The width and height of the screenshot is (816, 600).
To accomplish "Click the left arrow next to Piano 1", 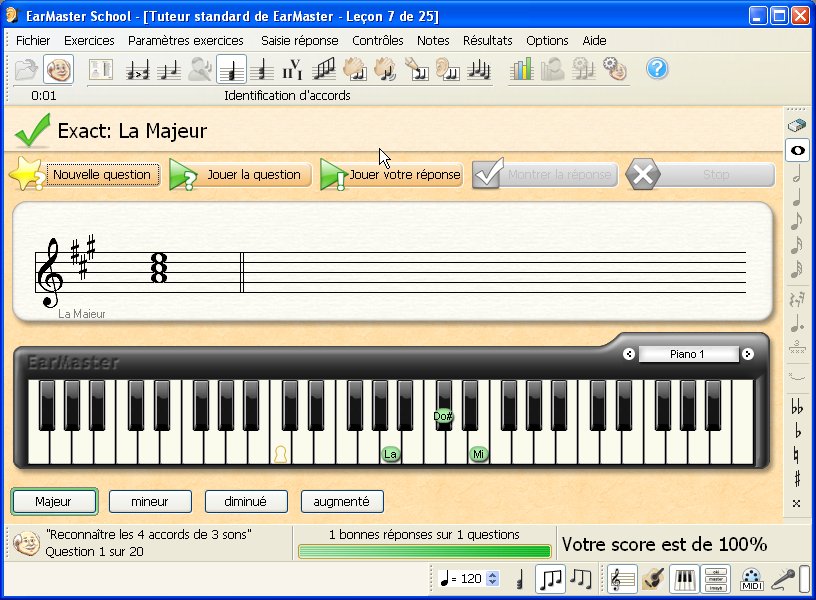I will click(x=629, y=354).
